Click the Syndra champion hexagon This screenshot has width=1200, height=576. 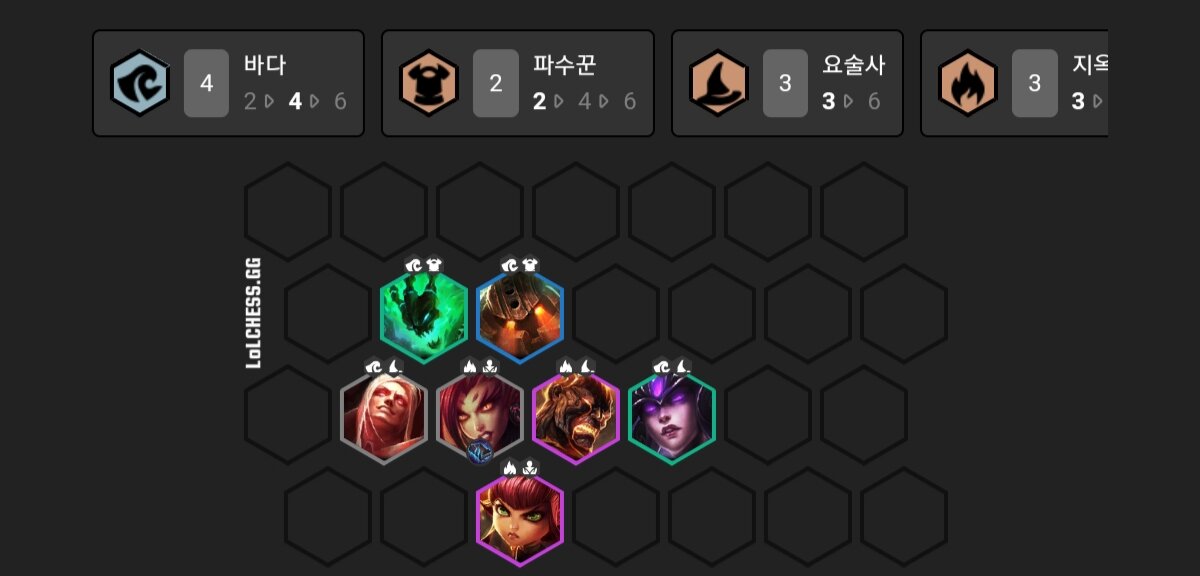tap(672, 418)
